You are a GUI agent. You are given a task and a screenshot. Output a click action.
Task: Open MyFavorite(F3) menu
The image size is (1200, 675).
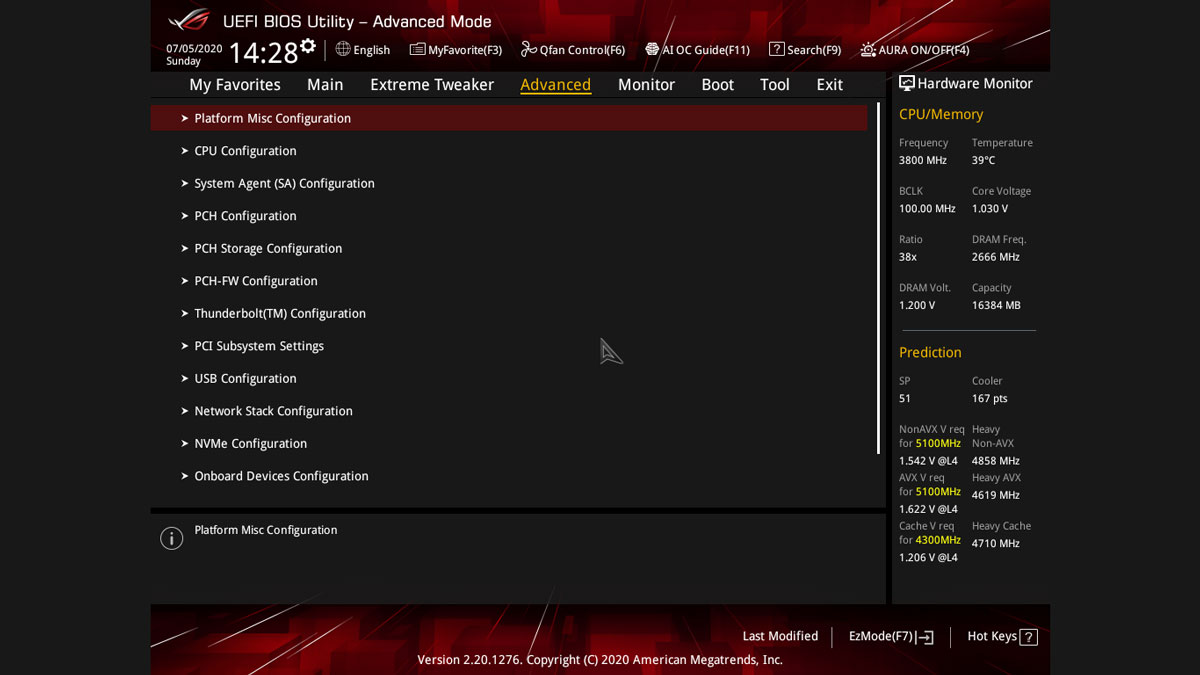[456, 50]
